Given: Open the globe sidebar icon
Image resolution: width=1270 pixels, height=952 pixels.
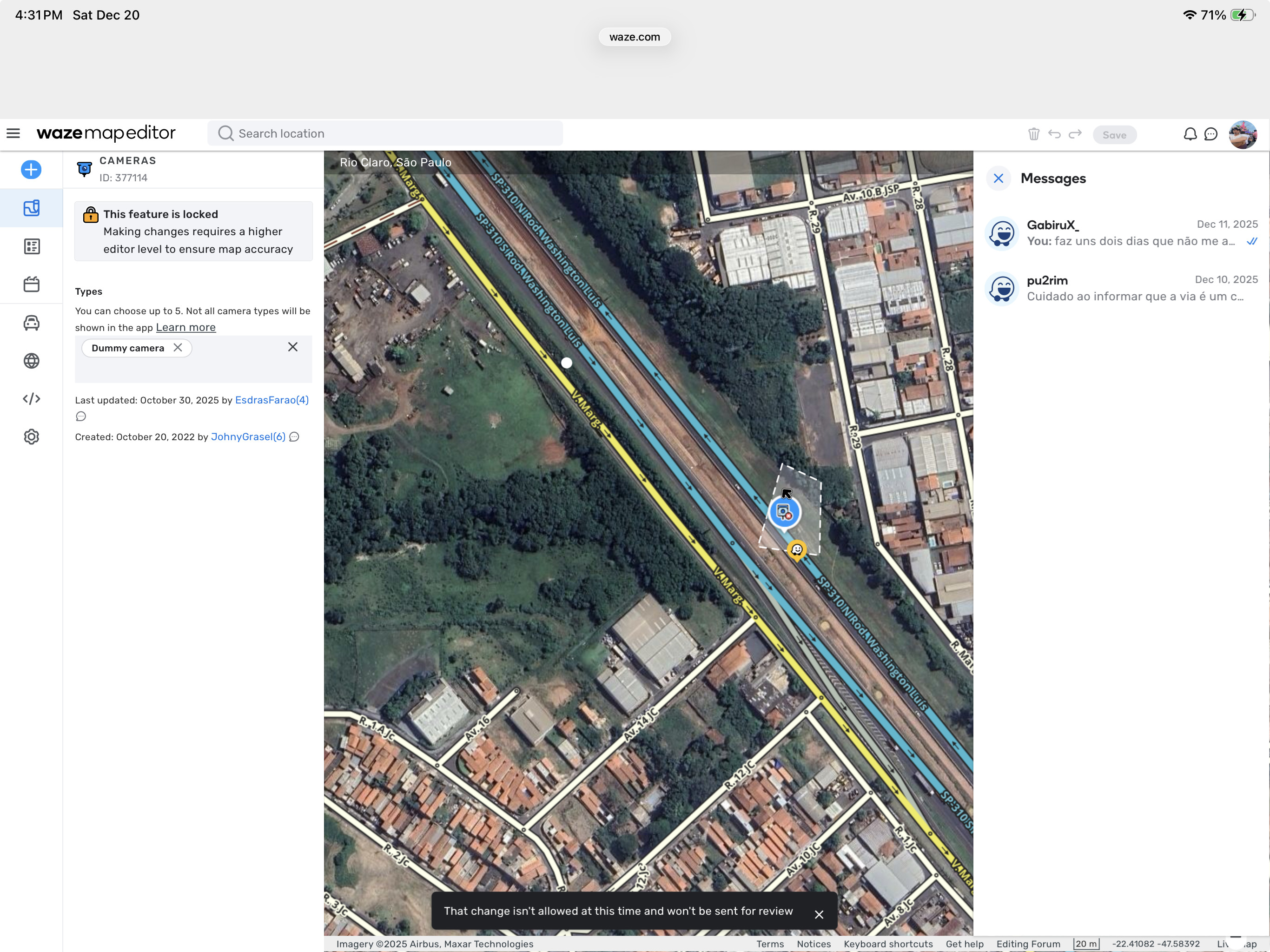Looking at the screenshot, I should pyautogui.click(x=31, y=361).
